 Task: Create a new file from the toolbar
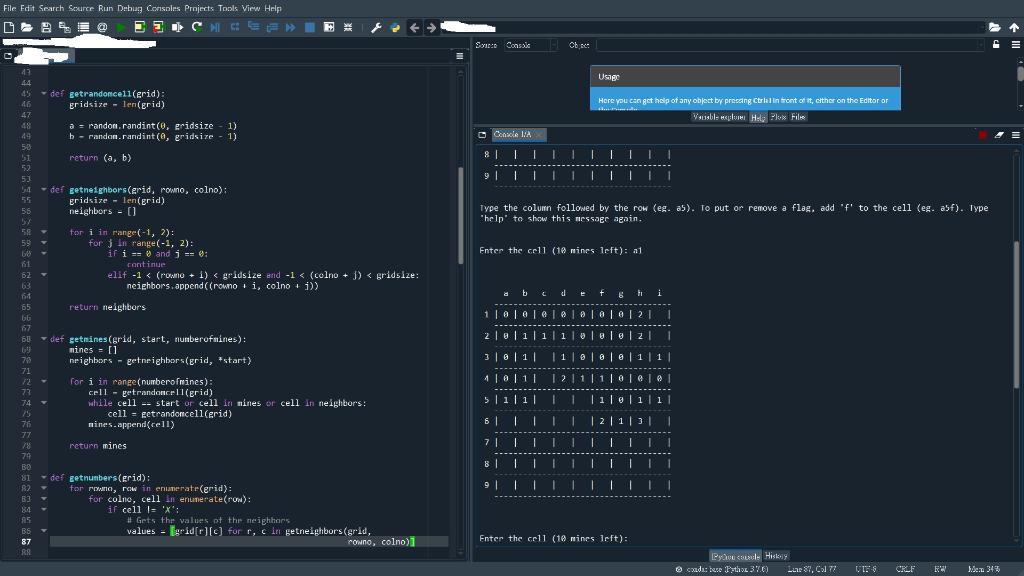(x=11, y=27)
